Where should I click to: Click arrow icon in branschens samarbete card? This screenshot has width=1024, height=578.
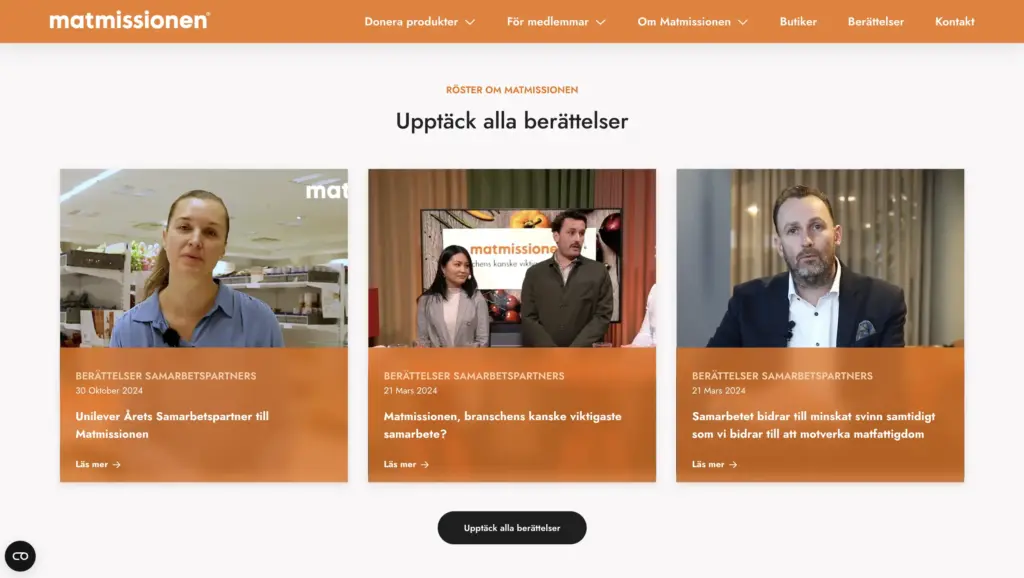424,464
